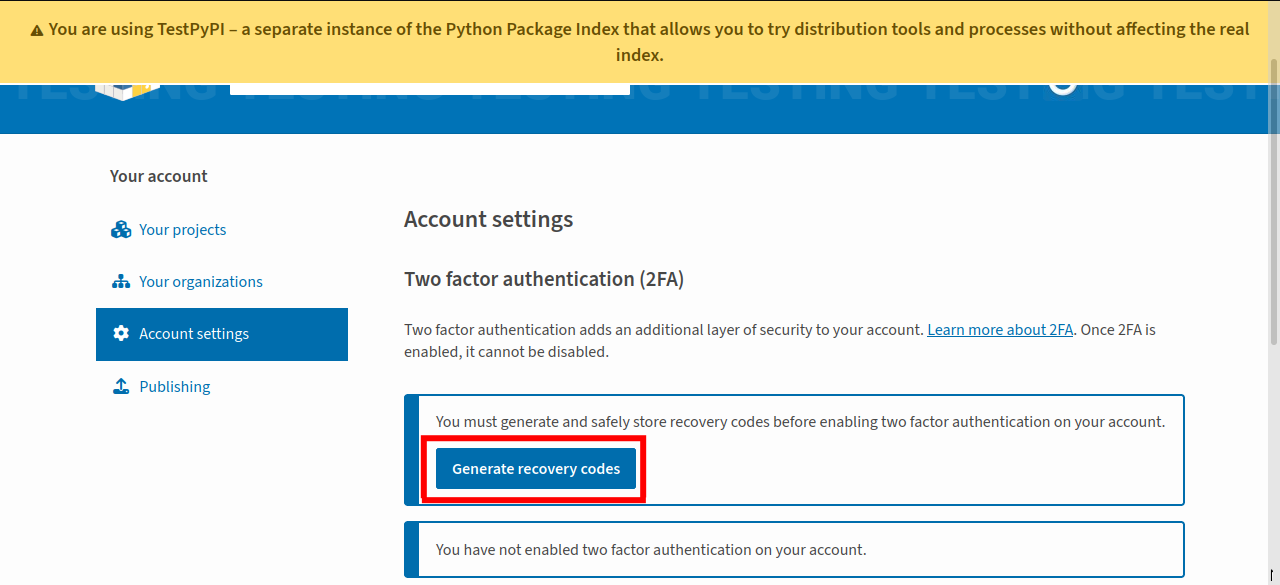Image resolution: width=1280 pixels, height=585 pixels.
Task: Click the sitemap icon beside Your organizations
Action: click(x=121, y=282)
